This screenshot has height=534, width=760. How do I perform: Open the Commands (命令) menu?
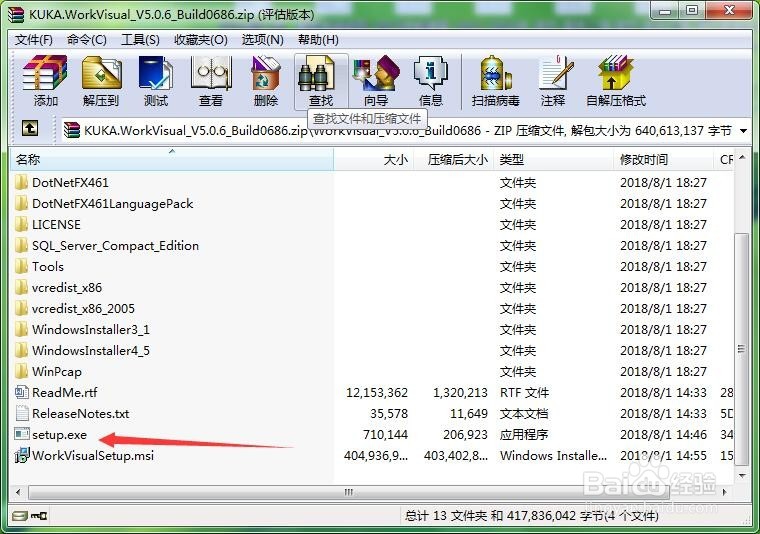click(x=87, y=40)
